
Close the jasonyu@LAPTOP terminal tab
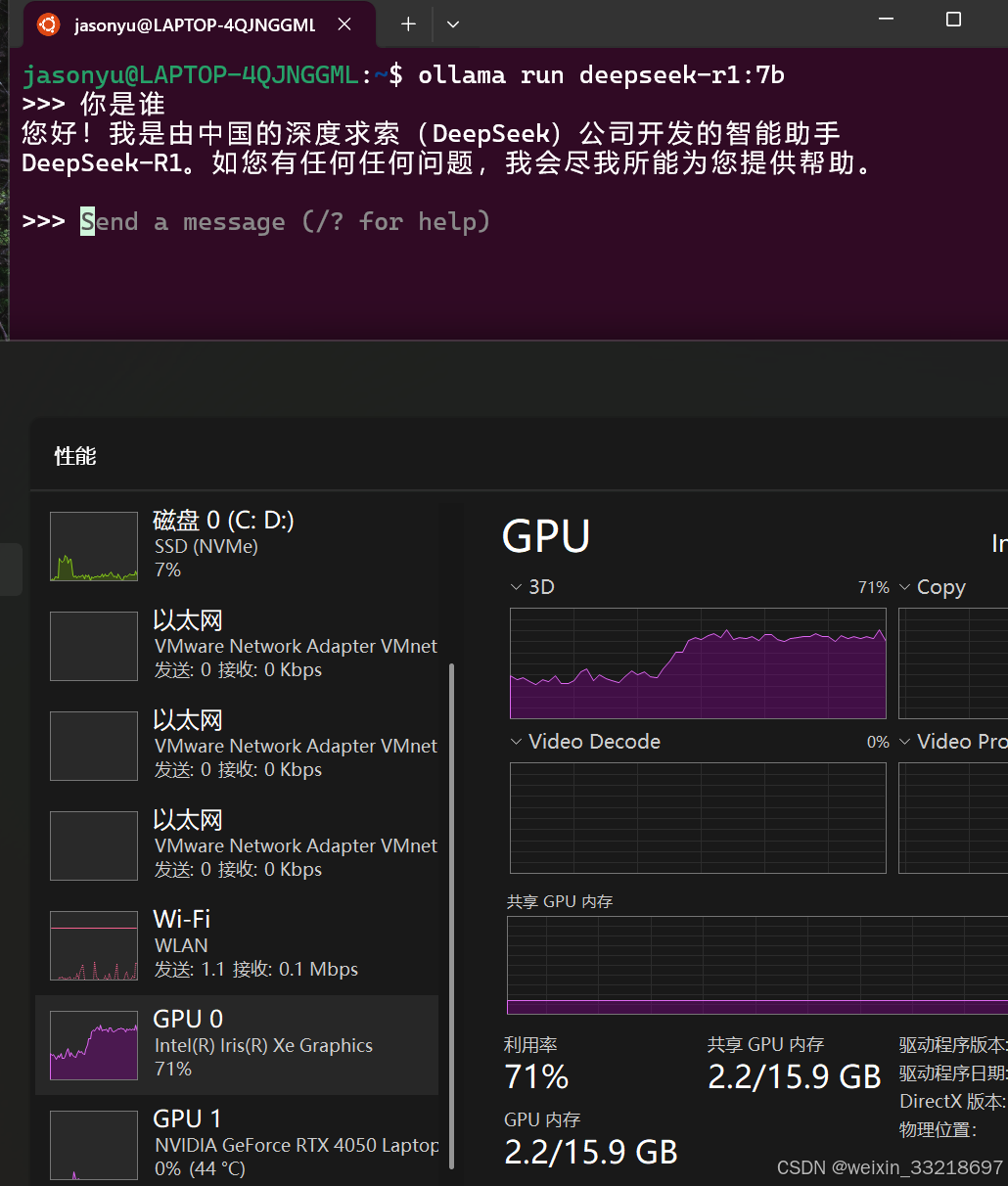pyautogui.click(x=344, y=24)
